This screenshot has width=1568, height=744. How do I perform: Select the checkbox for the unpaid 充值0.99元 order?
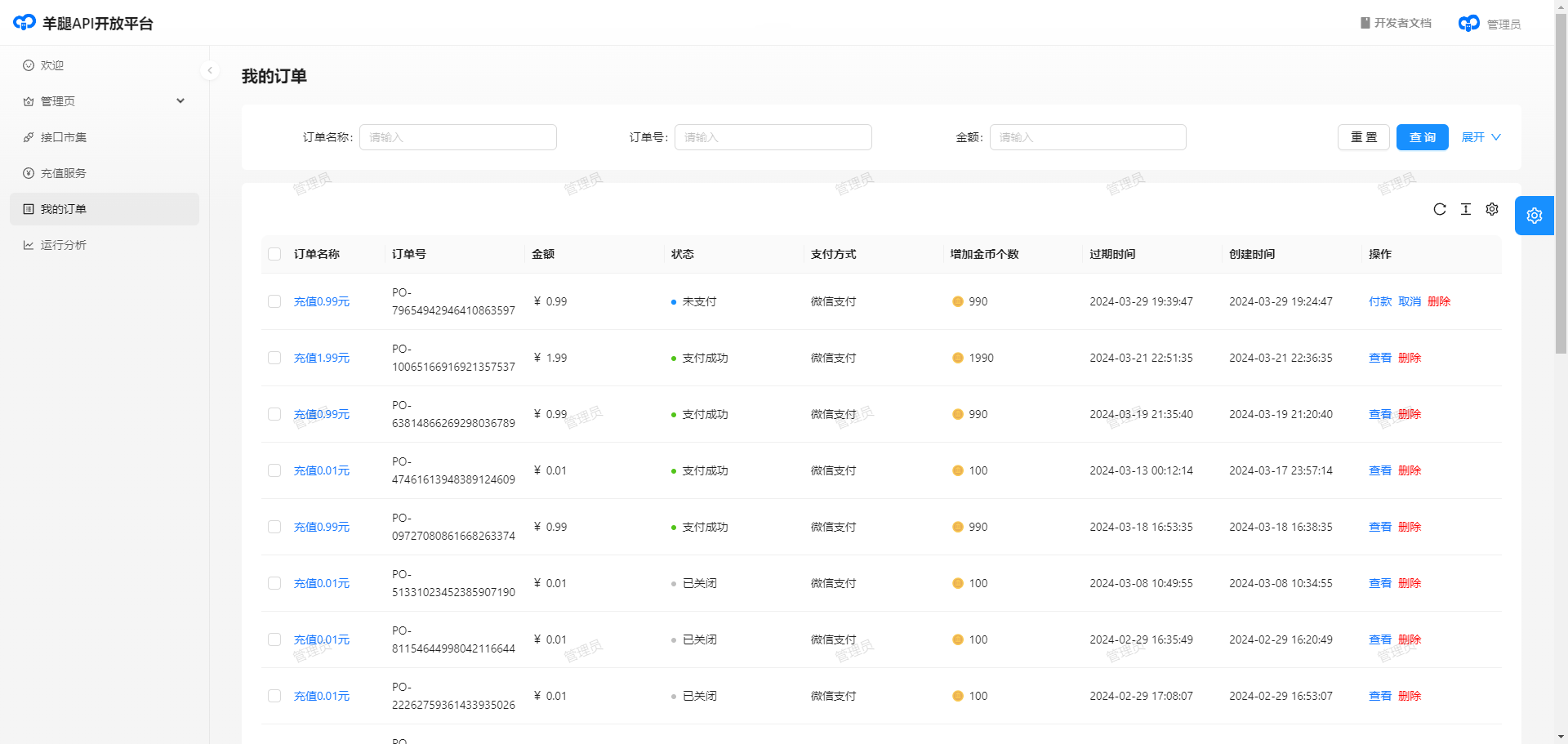[x=274, y=301]
